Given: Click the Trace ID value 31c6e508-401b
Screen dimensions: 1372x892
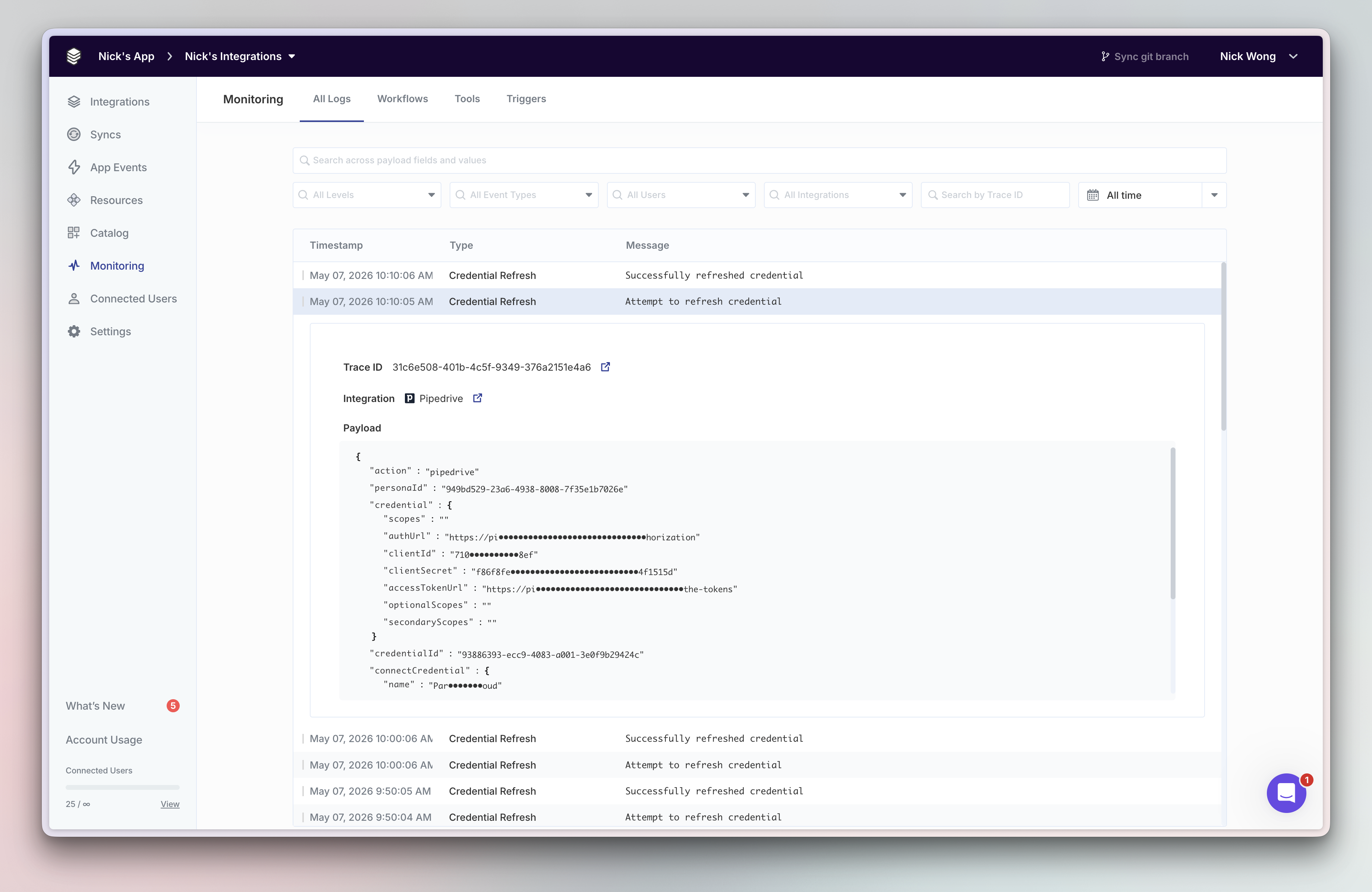Looking at the screenshot, I should pyautogui.click(x=491, y=367).
